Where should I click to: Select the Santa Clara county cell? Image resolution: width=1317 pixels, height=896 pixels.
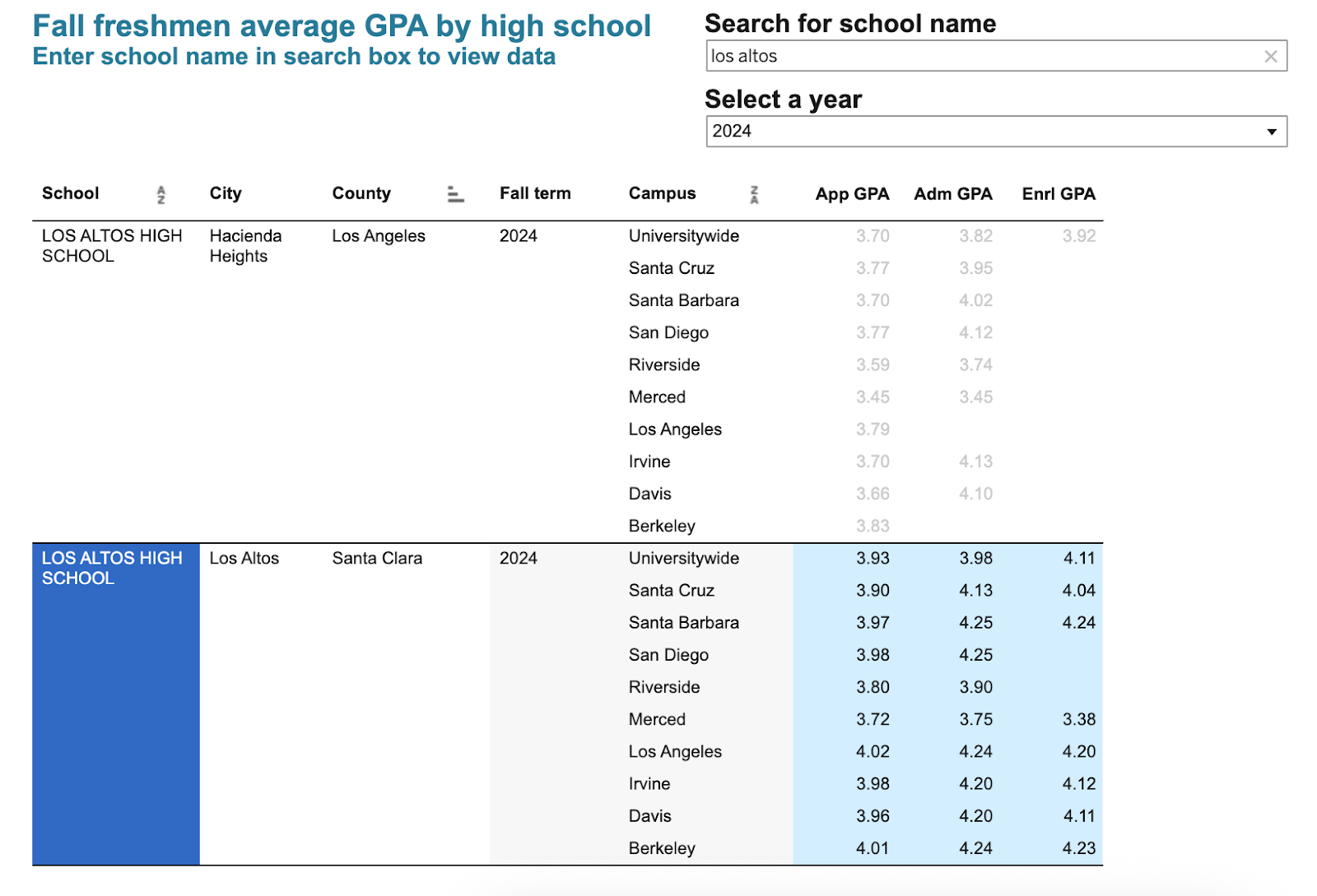[x=377, y=559]
